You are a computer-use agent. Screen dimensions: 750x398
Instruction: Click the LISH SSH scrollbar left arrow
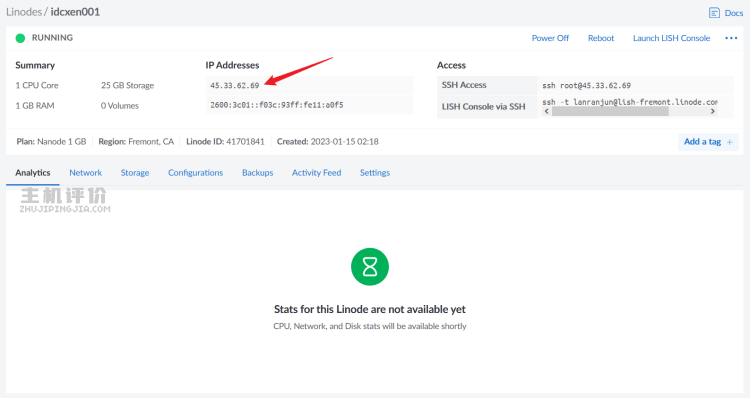(x=547, y=111)
